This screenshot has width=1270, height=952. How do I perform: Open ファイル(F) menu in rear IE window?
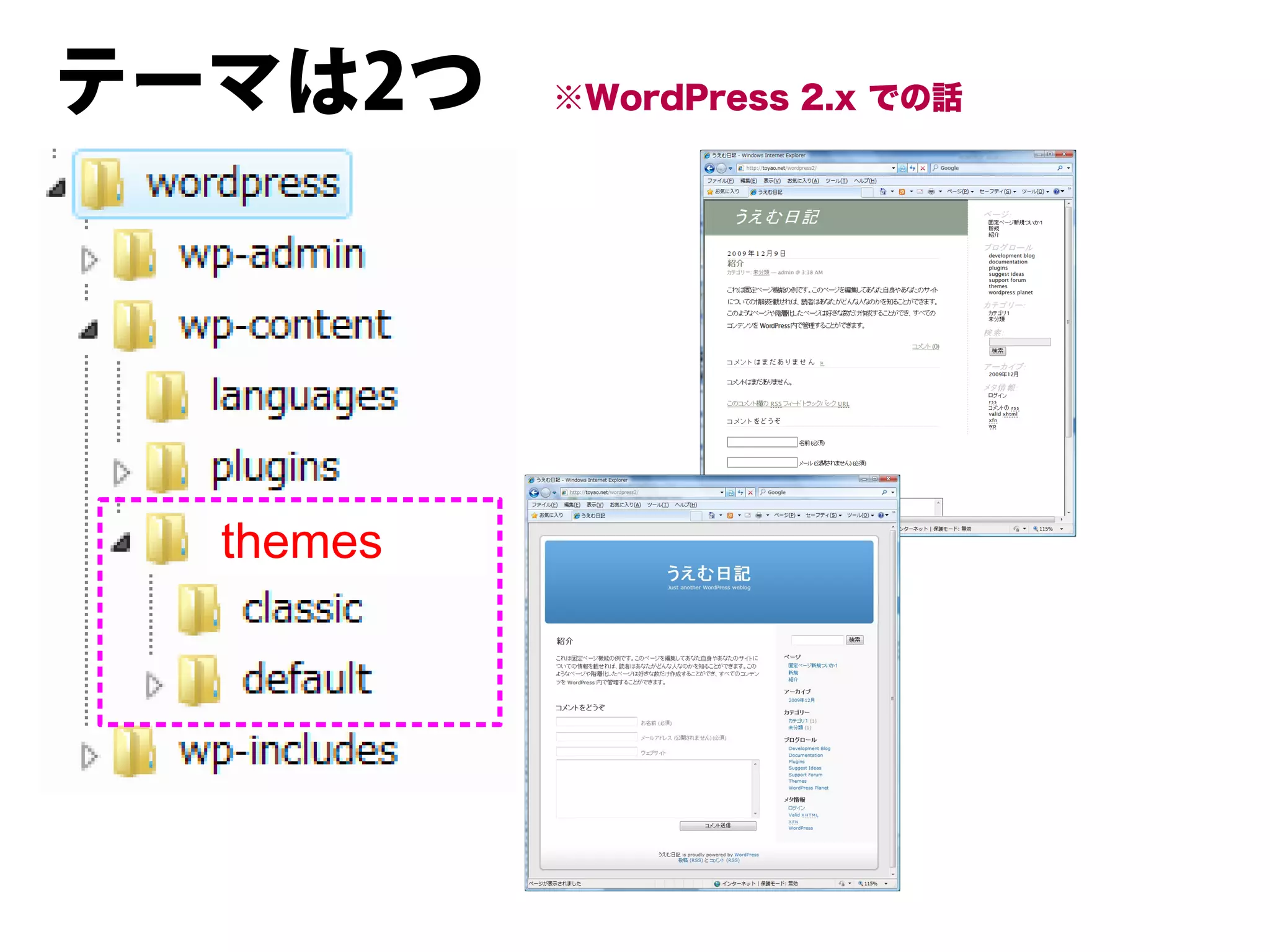[x=720, y=181]
